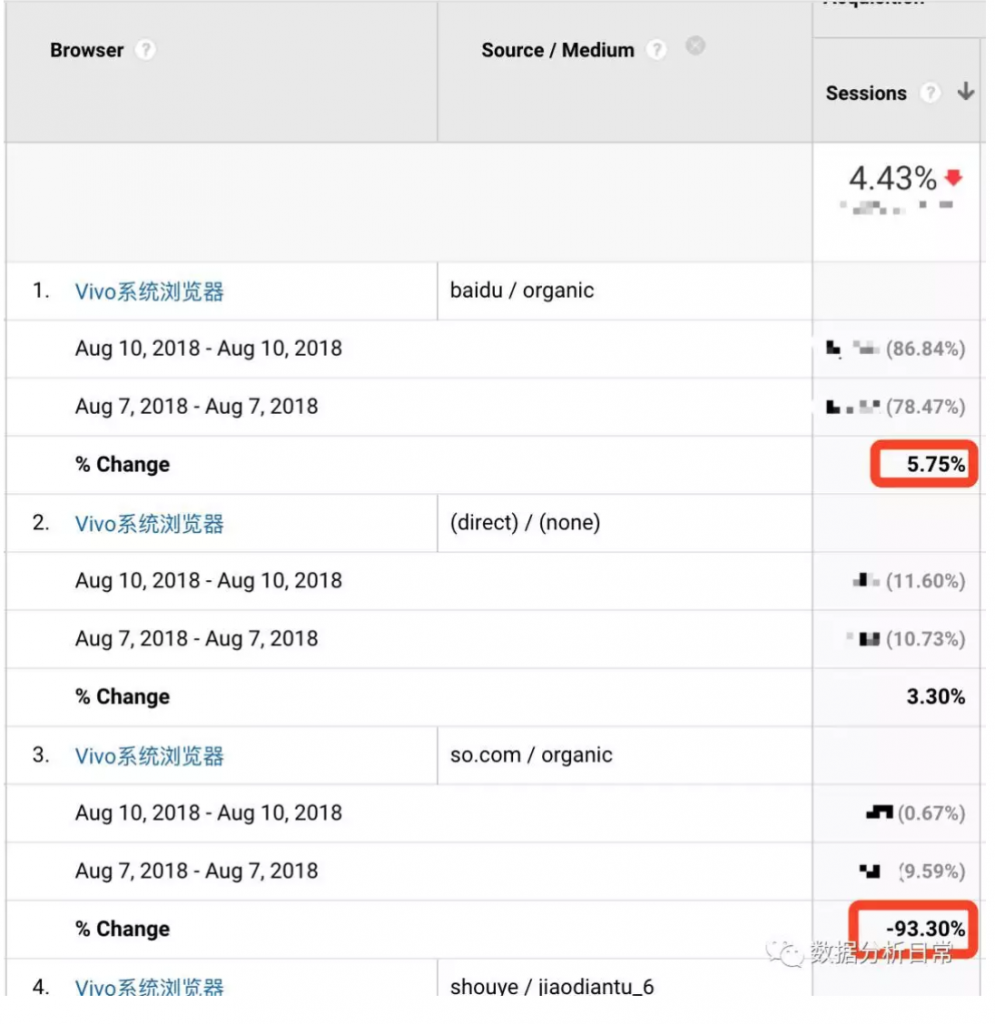Click the help icon beside Browser header
This screenshot has width=995, height=1024.
coord(145,50)
